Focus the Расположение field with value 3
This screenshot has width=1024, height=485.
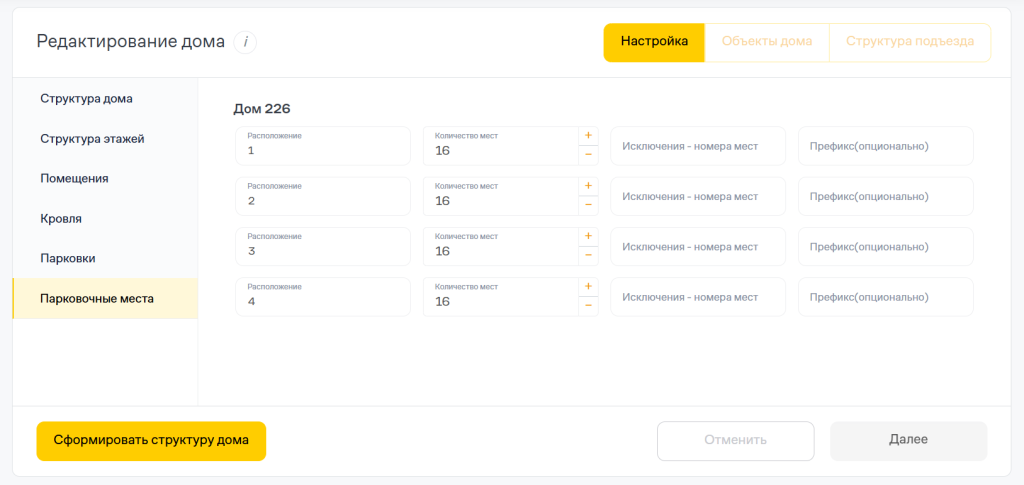(x=323, y=246)
